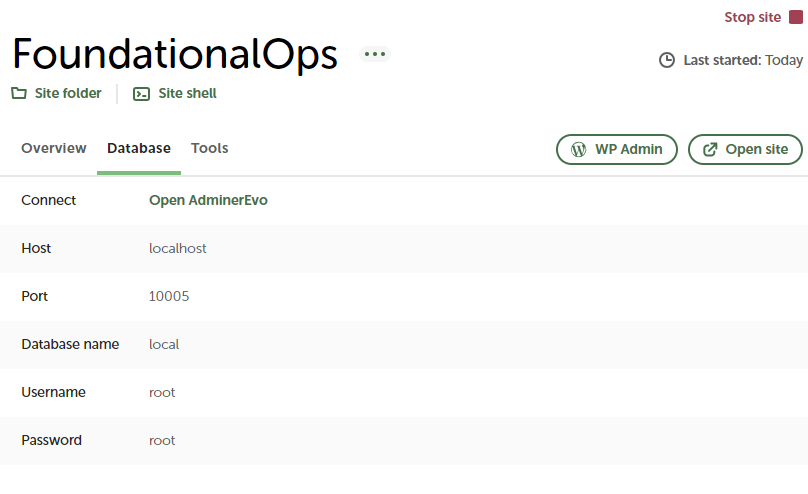This screenshot has width=808, height=494.
Task: Open the three-dot site options menu
Action: tap(375, 54)
